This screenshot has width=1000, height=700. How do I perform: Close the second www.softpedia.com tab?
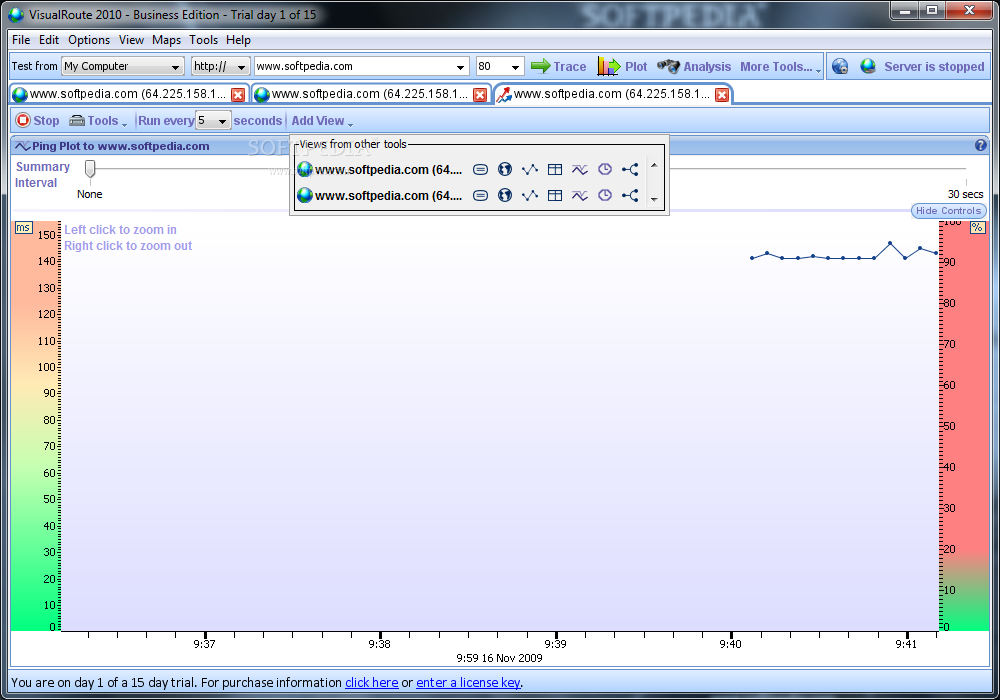click(480, 95)
